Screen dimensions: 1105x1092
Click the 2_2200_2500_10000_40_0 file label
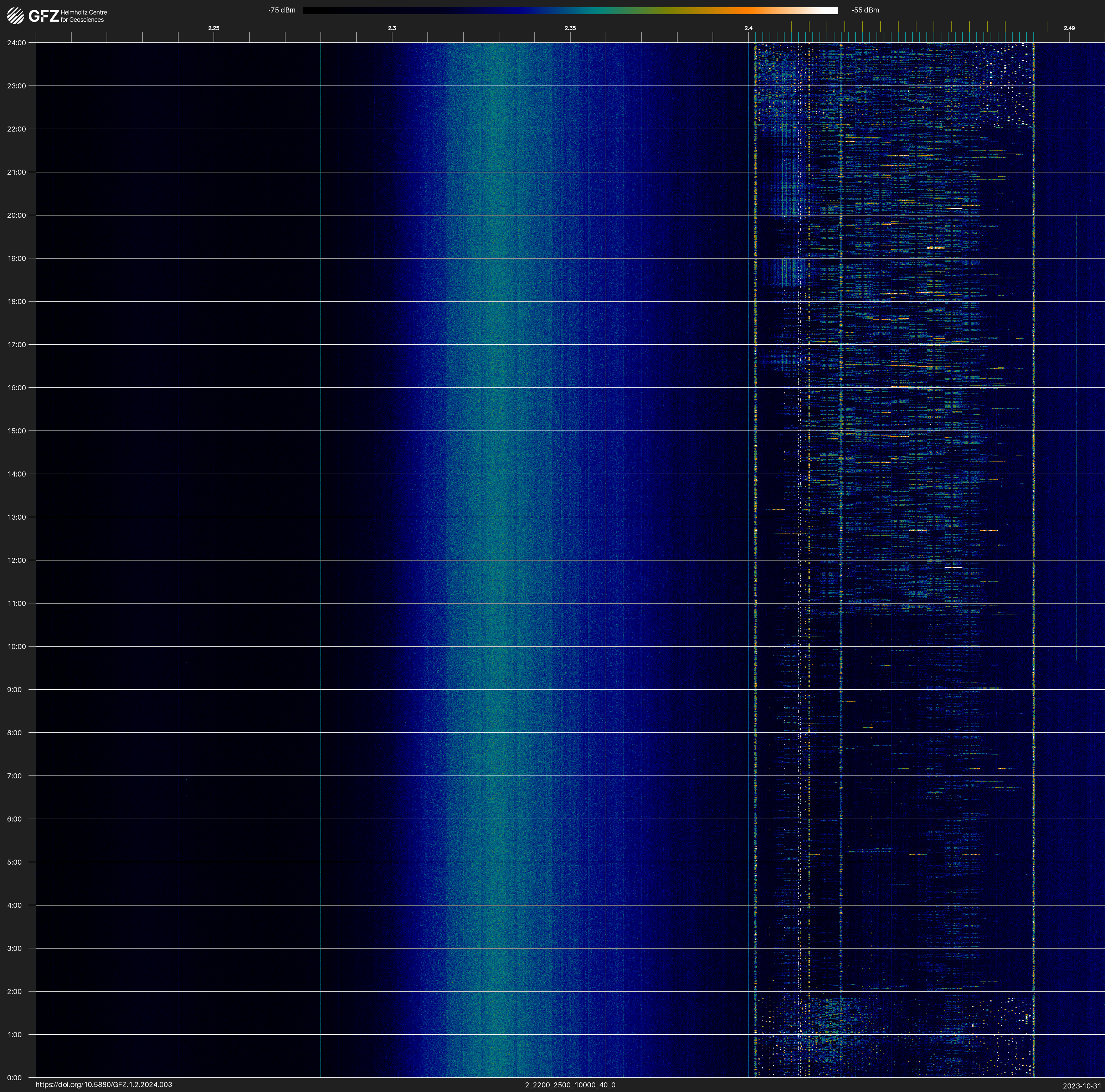point(570,1085)
